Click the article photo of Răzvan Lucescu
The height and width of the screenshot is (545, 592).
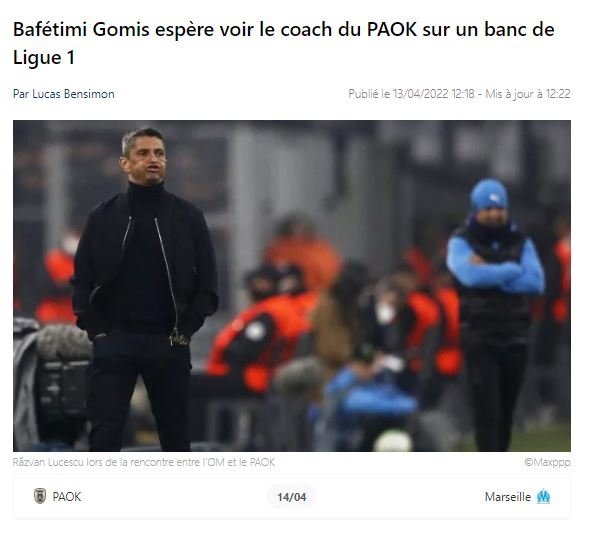click(292, 286)
